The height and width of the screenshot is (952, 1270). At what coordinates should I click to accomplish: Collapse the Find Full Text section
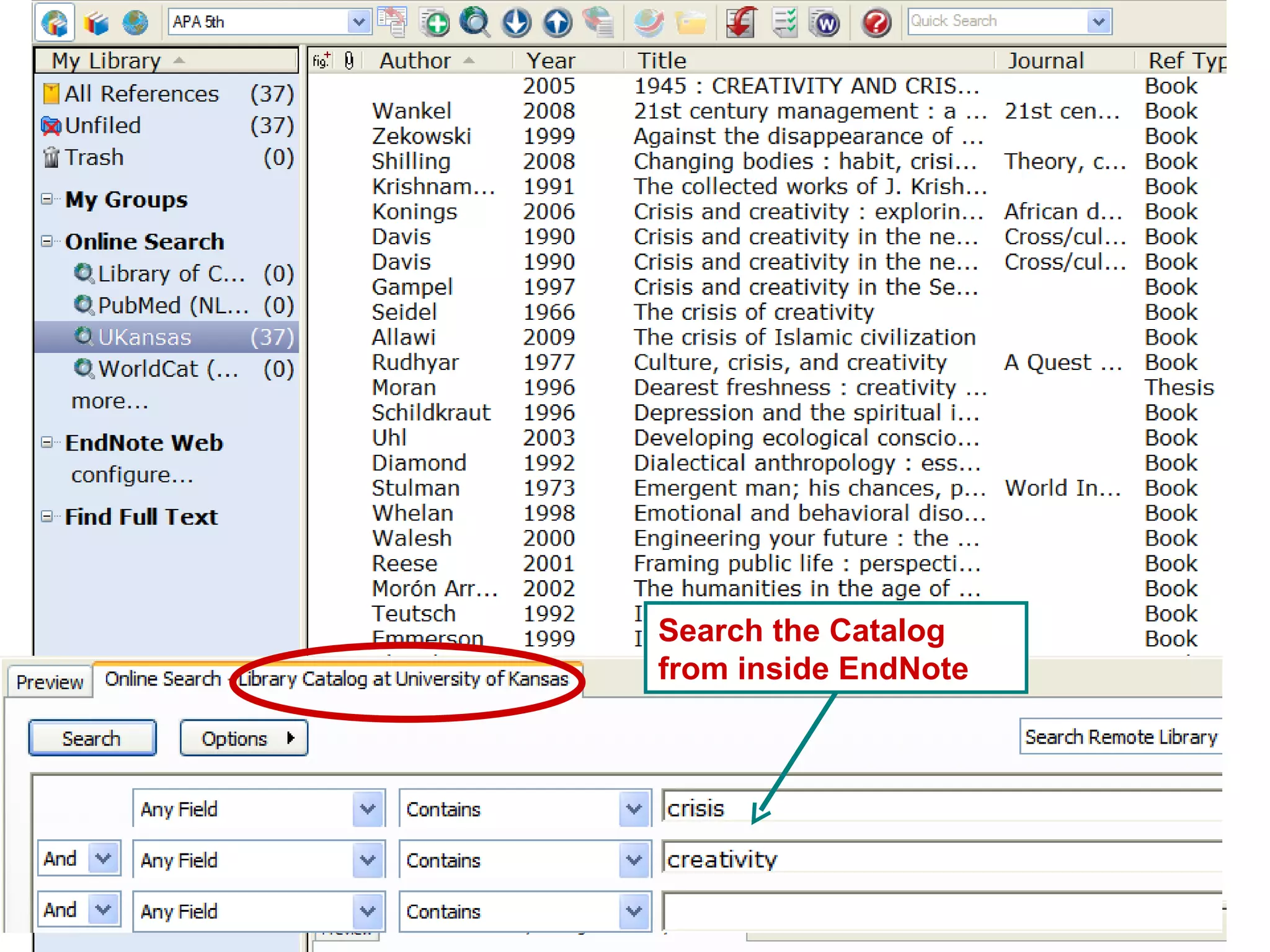tap(47, 516)
